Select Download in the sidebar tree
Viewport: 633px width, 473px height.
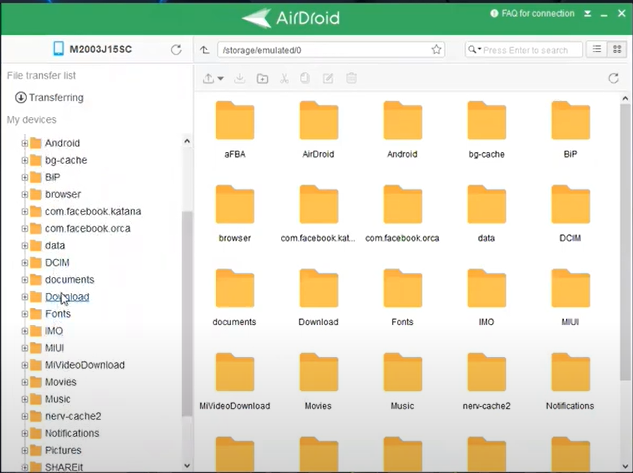pyautogui.click(x=67, y=297)
